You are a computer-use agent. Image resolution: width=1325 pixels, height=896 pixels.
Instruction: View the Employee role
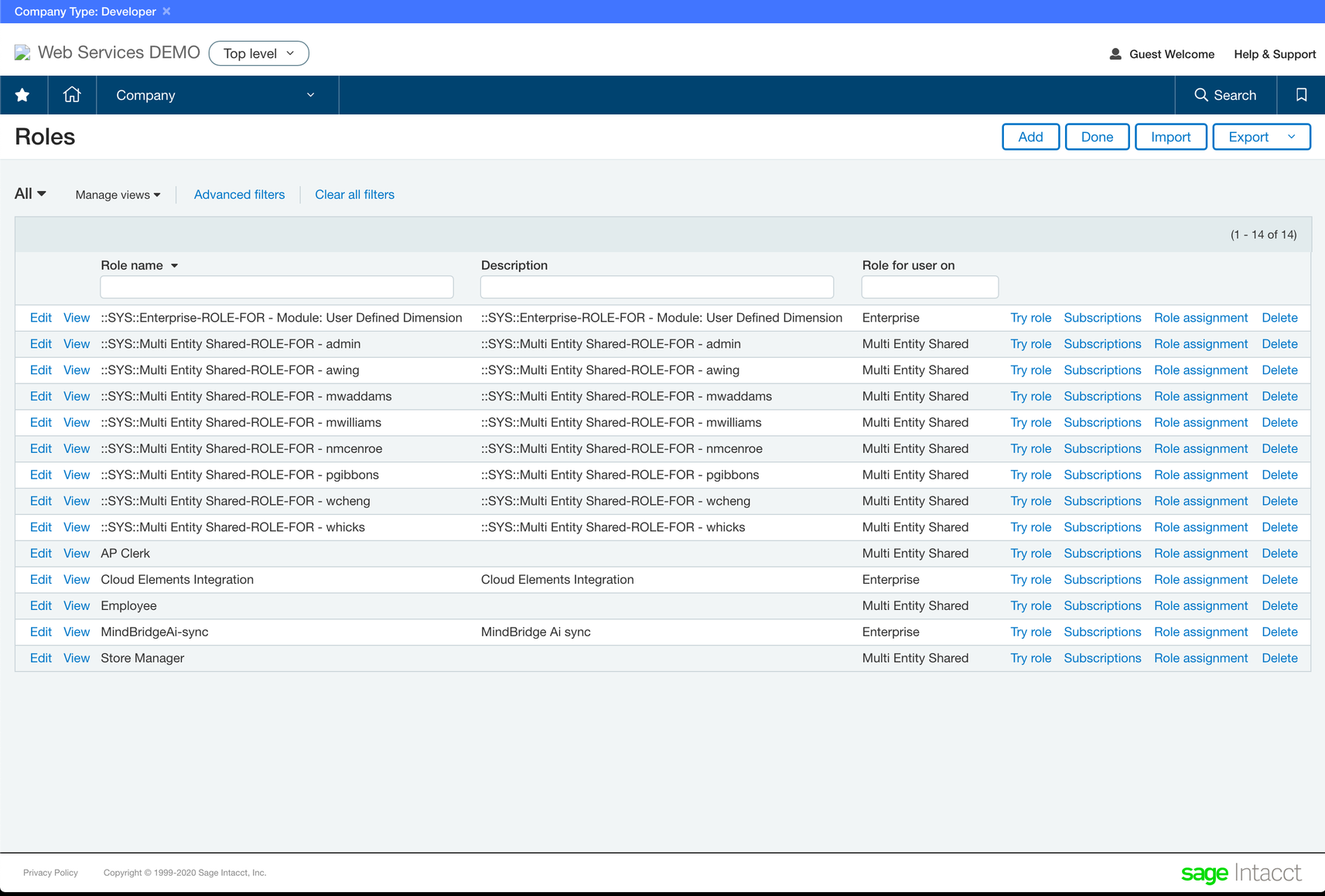[x=77, y=606]
